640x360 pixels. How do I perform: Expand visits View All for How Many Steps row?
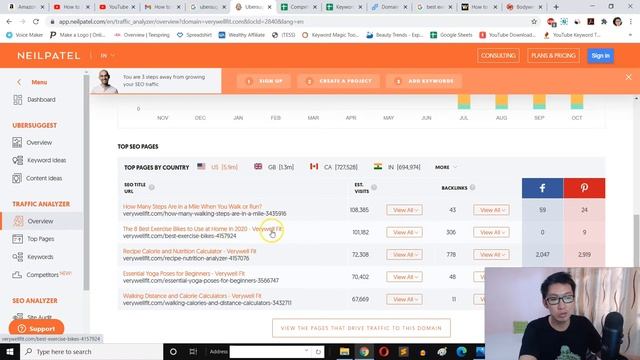pos(404,210)
